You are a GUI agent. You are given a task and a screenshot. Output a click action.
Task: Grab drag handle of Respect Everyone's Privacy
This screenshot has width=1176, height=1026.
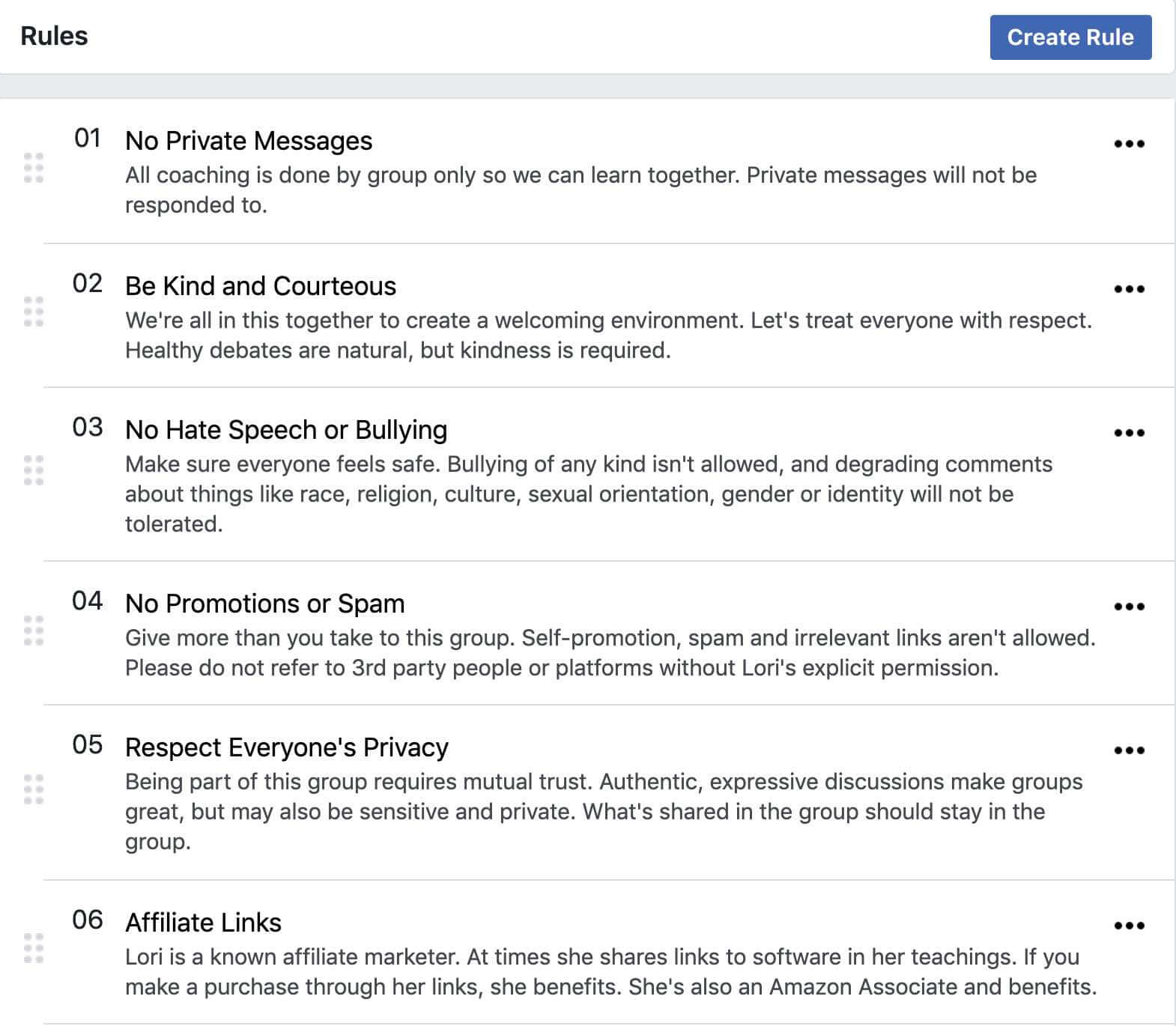click(x=34, y=789)
